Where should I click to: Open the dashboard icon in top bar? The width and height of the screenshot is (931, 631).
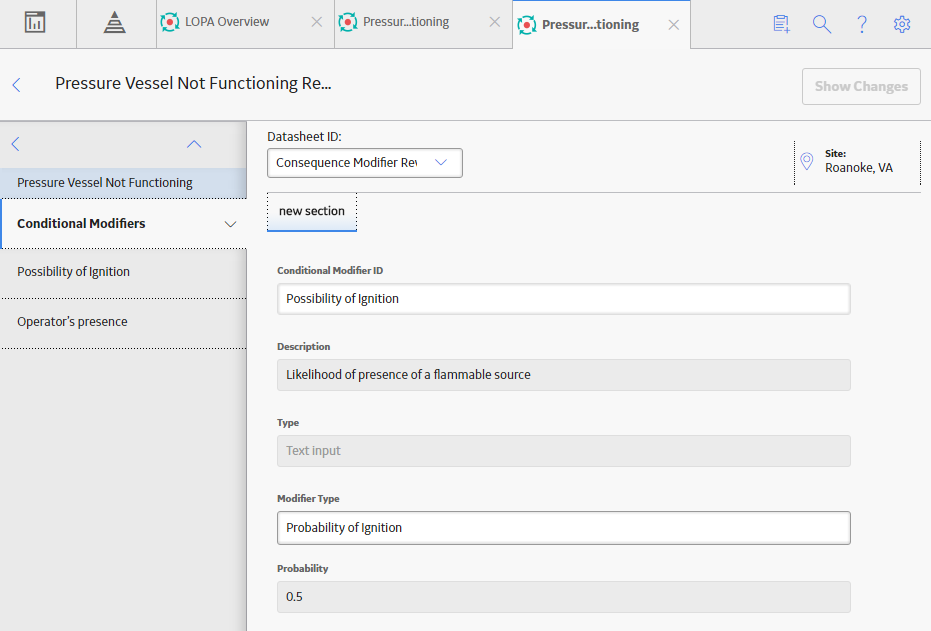click(x=35, y=23)
